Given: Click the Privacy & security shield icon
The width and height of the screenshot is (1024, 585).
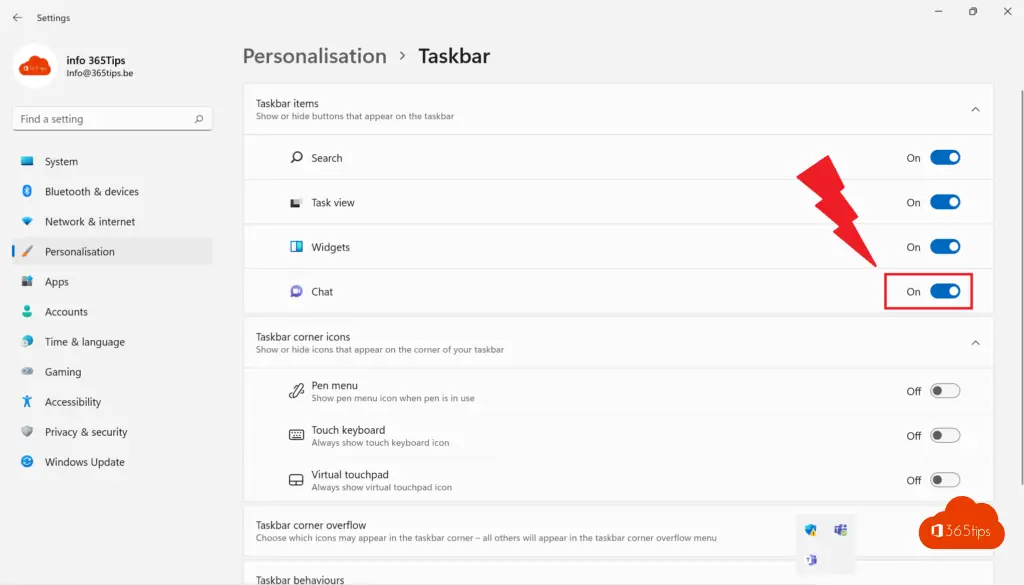Looking at the screenshot, I should point(26,432).
